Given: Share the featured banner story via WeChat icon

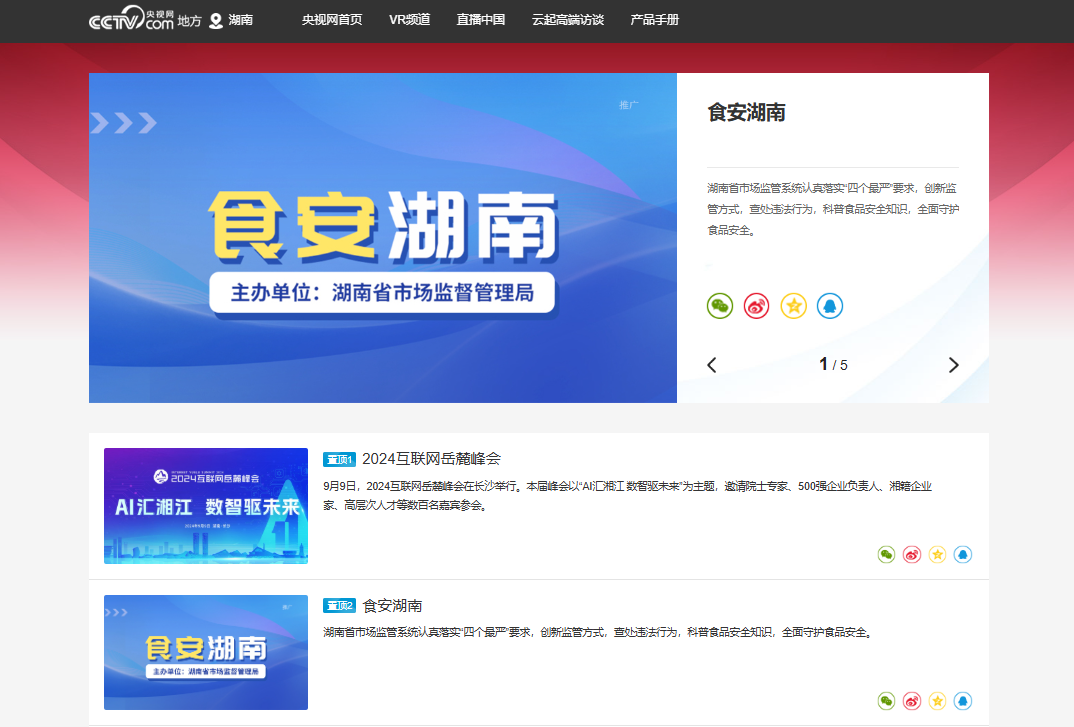Looking at the screenshot, I should point(720,306).
